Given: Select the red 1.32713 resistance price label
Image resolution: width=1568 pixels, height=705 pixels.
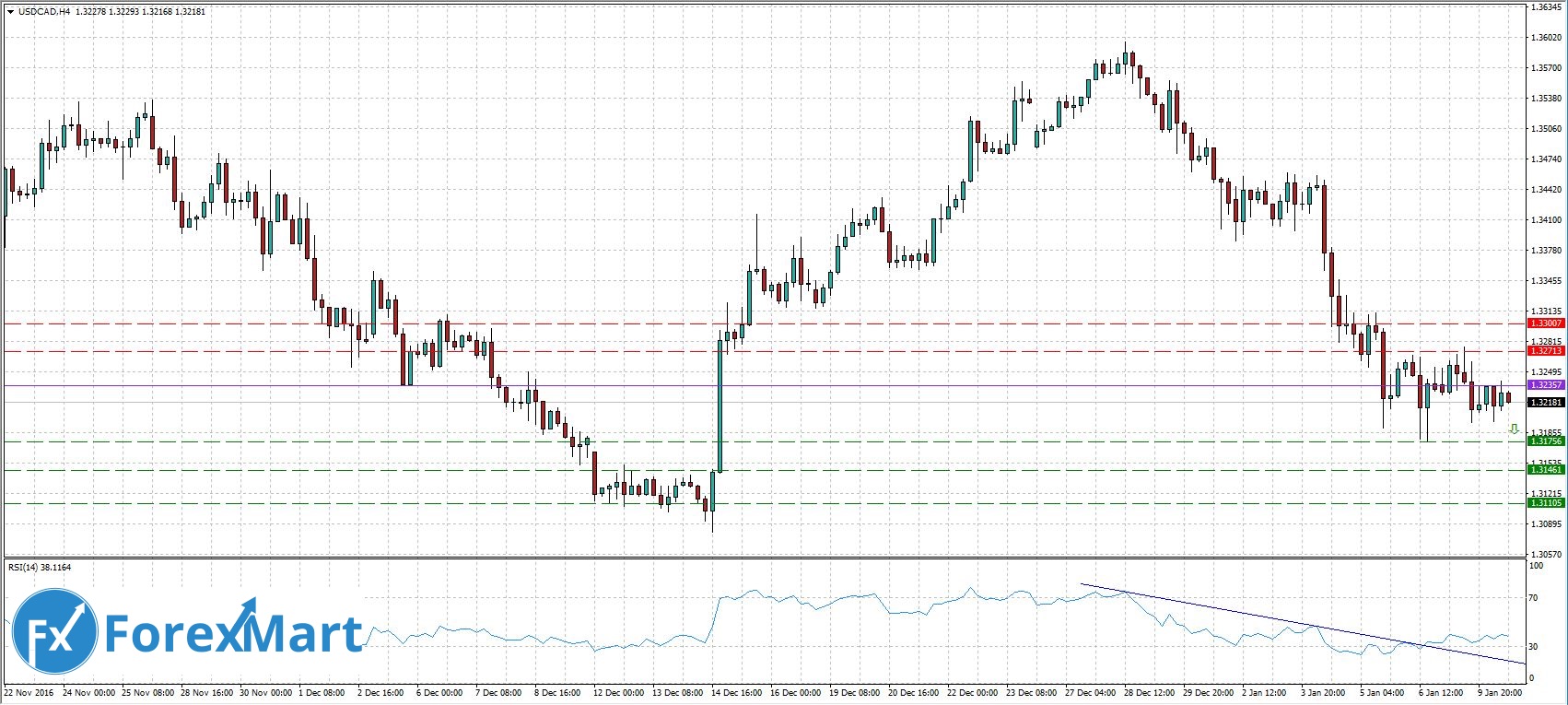Looking at the screenshot, I should [x=1545, y=351].
